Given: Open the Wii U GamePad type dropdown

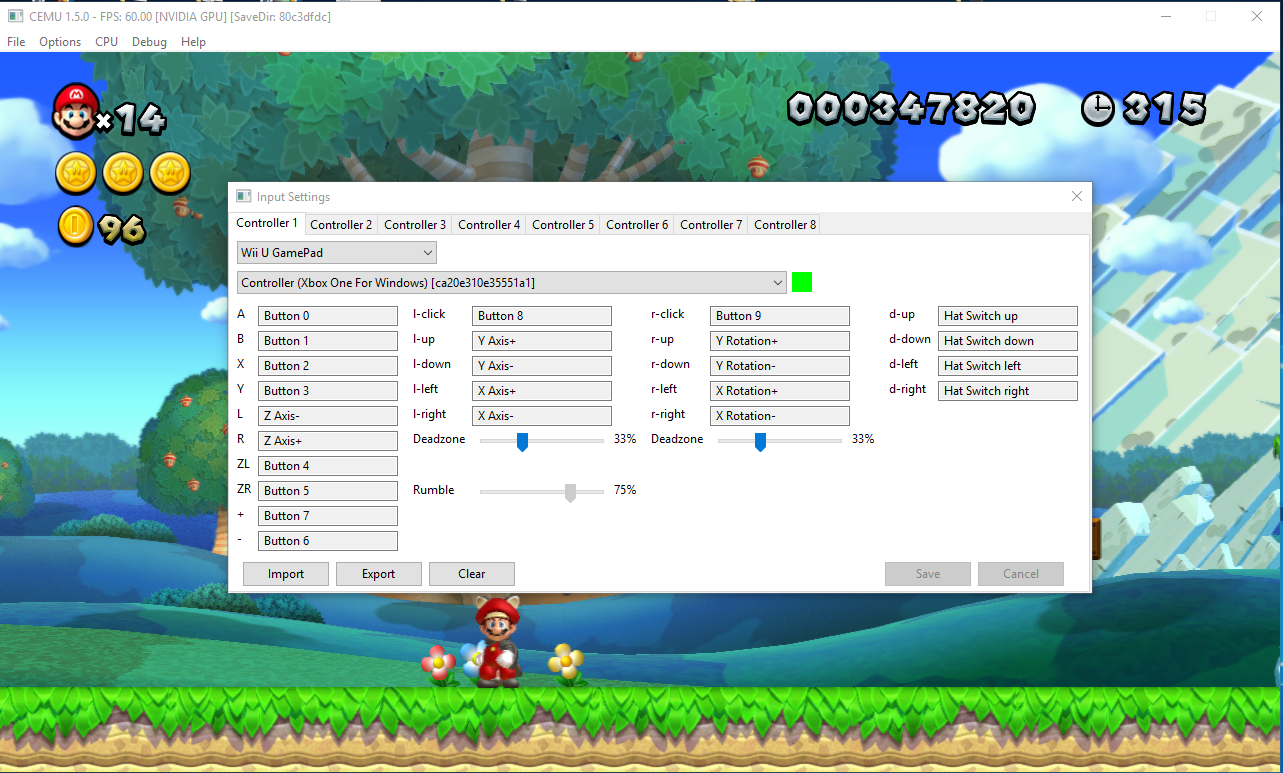Looking at the screenshot, I should click(x=337, y=253).
